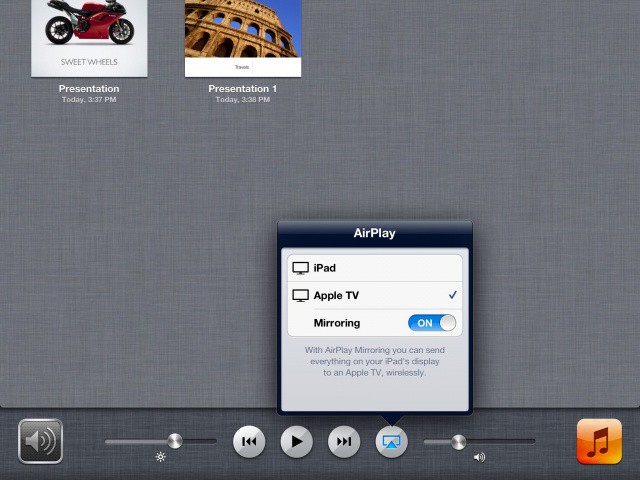Click the volume slider knob

(x=458, y=441)
